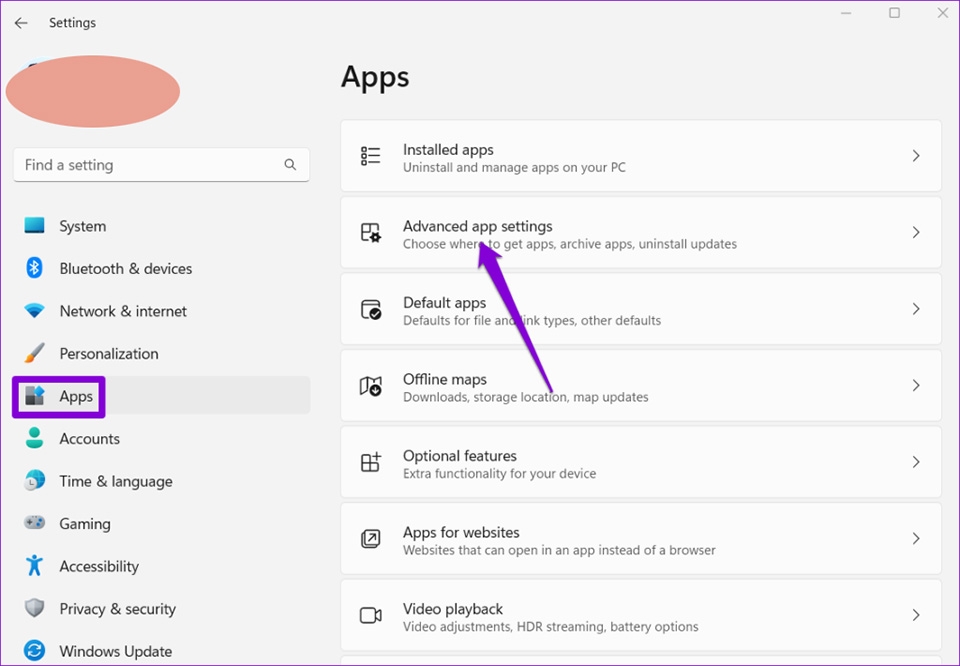The width and height of the screenshot is (960, 666).
Task: Open Offline maps title
Action: pyautogui.click(x=444, y=379)
